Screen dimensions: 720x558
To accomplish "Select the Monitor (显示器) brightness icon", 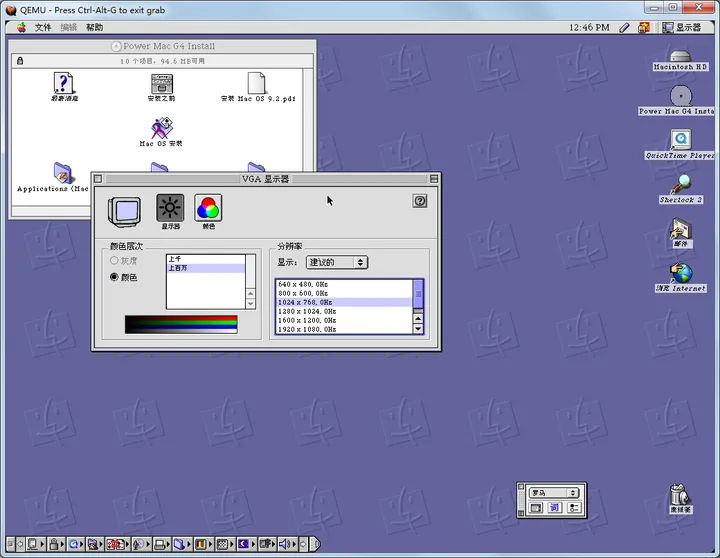I will (x=170, y=208).
